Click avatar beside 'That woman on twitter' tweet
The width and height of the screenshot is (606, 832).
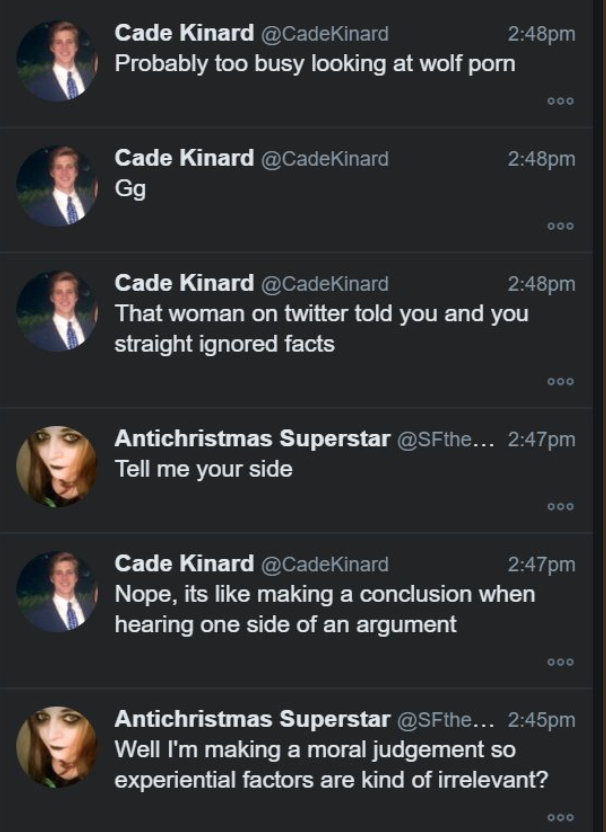tap(57, 311)
